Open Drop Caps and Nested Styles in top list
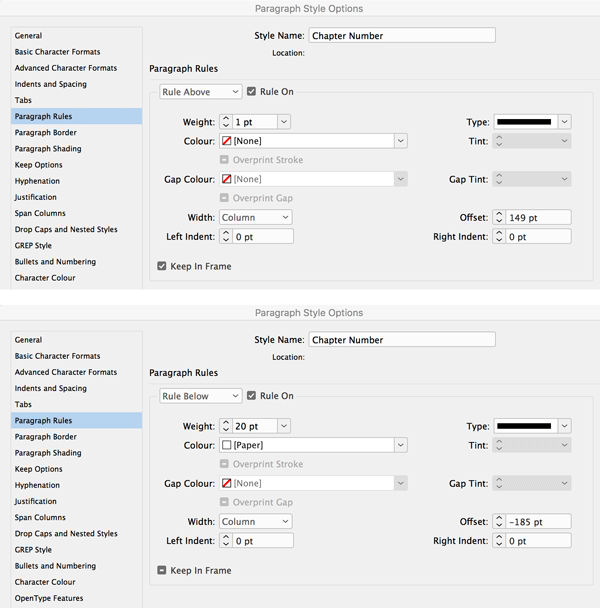Viewport: 600px width, 608px height. [66, 230]
